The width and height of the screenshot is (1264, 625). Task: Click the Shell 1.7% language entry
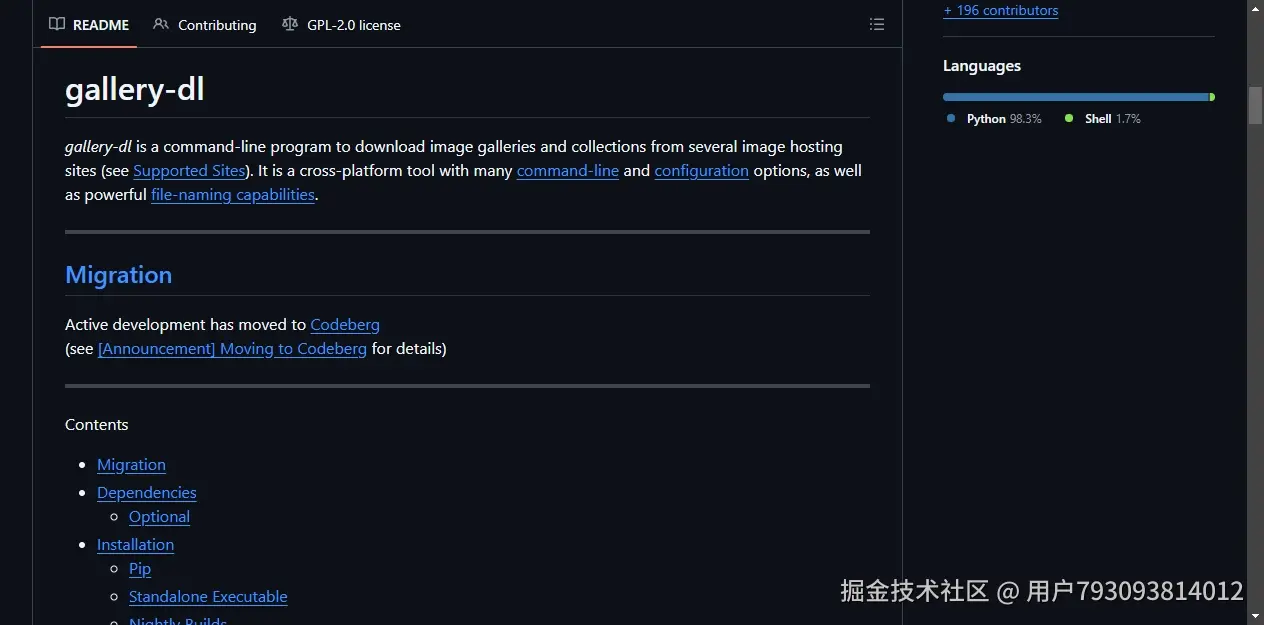pyautogui.click(x=1102, y=118)
